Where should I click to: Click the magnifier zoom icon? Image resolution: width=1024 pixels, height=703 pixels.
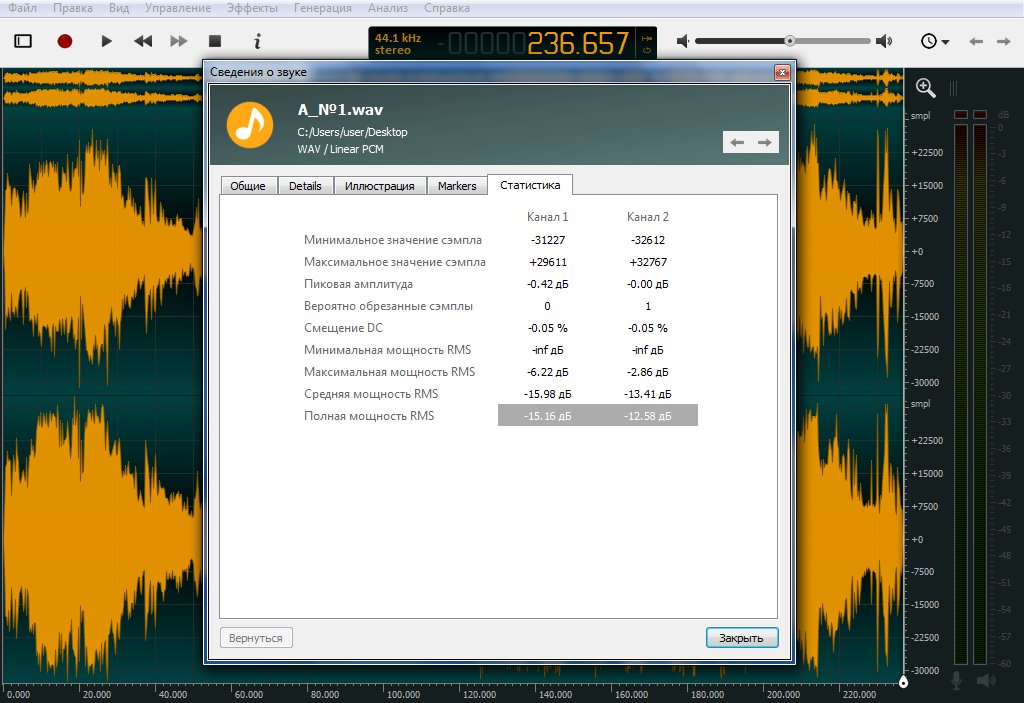[925, 88]
